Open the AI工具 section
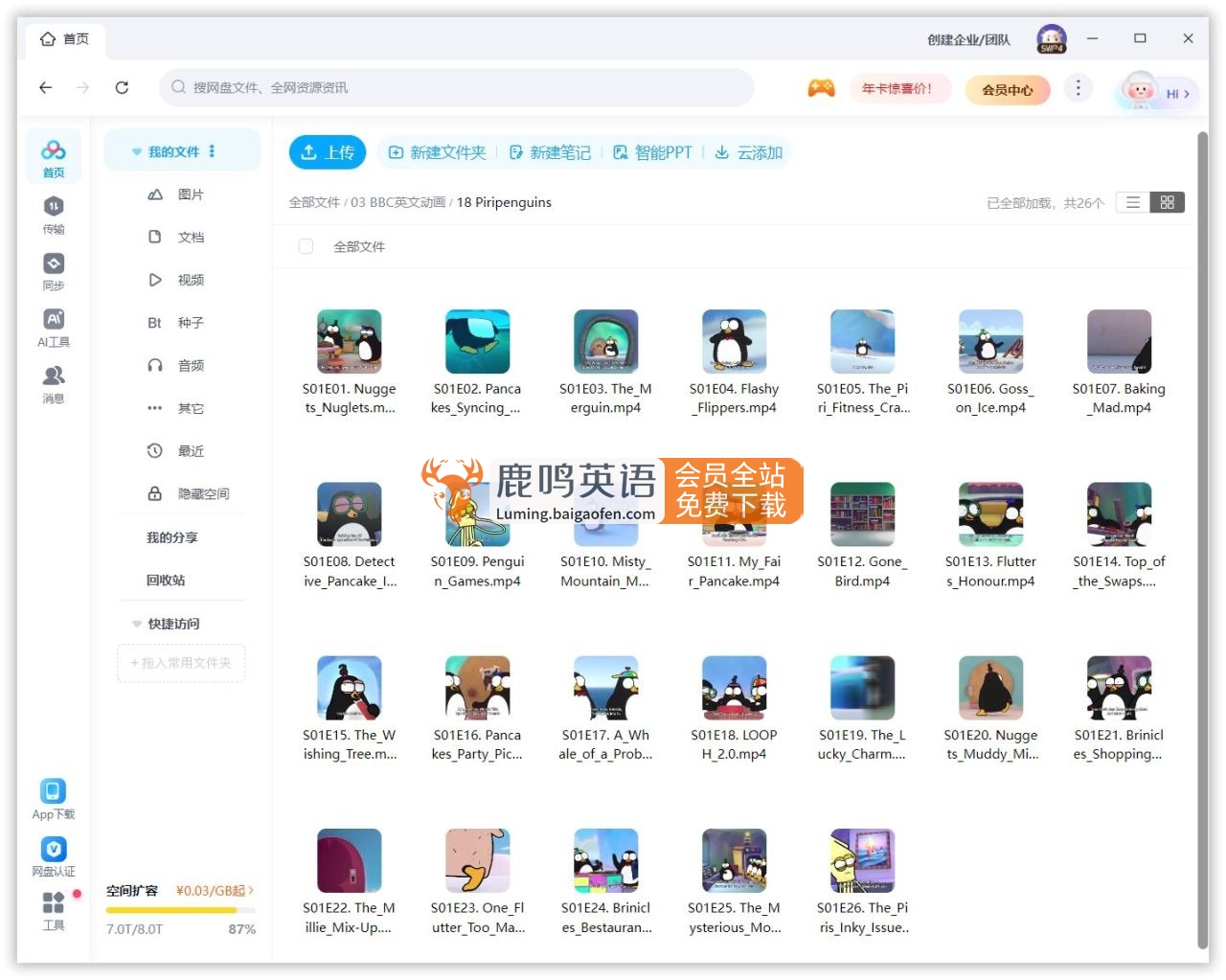The image size is (1226, 980). click(53, 326)
